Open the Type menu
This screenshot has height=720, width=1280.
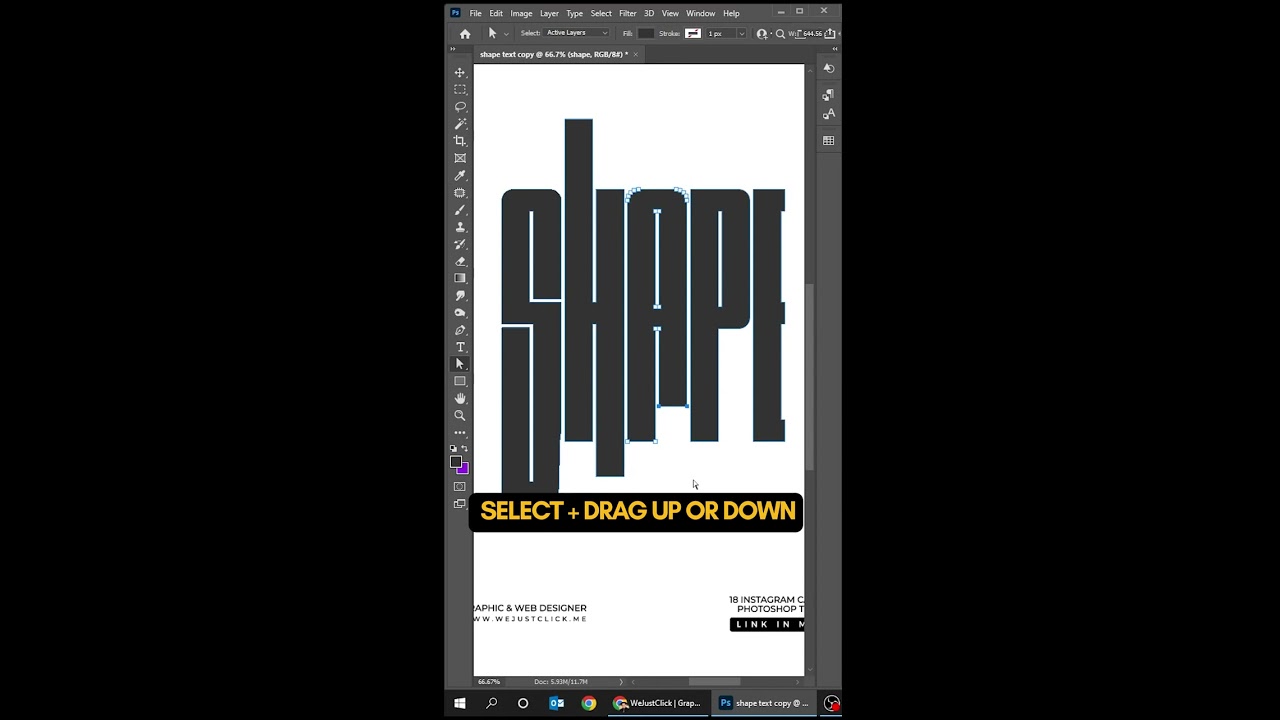point(574,13)
